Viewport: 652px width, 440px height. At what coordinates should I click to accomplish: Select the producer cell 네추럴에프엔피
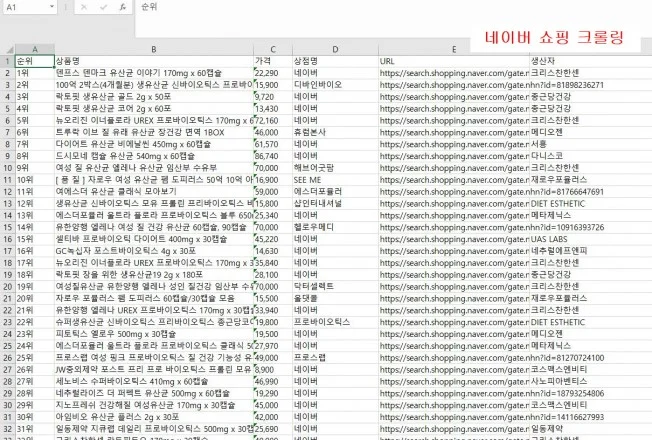tap(590, 251)
